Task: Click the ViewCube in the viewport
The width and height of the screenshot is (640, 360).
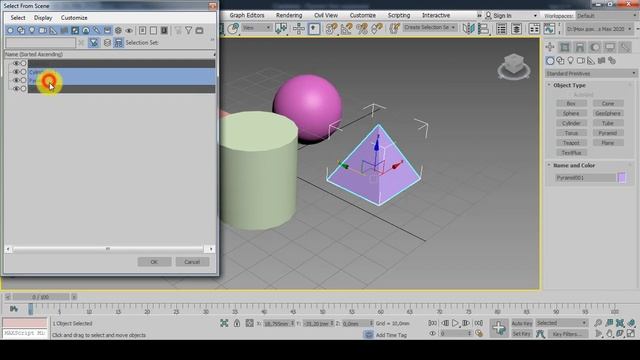Action: click(x=513, y=66)
